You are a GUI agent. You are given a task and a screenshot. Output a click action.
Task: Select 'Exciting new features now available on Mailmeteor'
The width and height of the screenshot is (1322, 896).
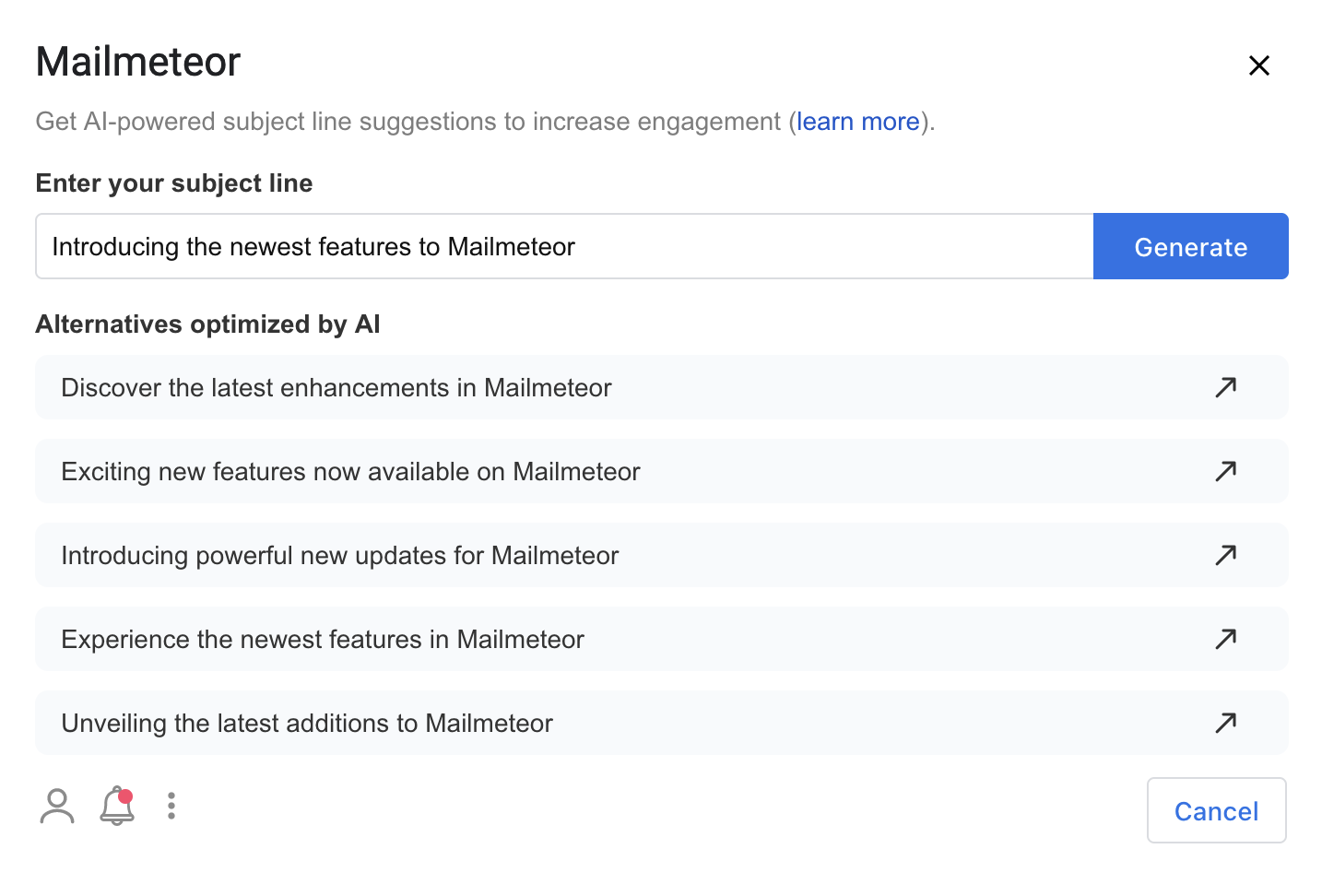(661, 471)
